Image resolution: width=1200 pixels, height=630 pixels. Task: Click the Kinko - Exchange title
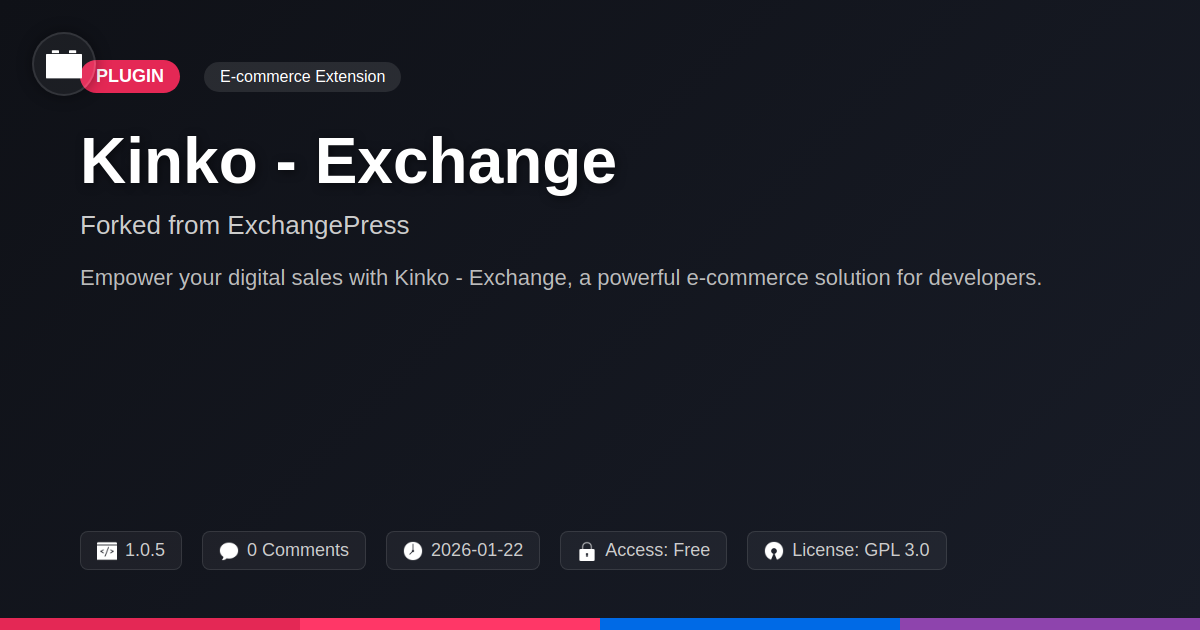(x=348, y=161)
